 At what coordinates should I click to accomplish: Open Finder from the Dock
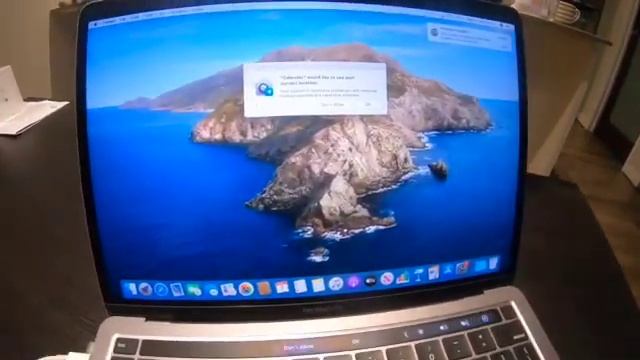[131, 289]
